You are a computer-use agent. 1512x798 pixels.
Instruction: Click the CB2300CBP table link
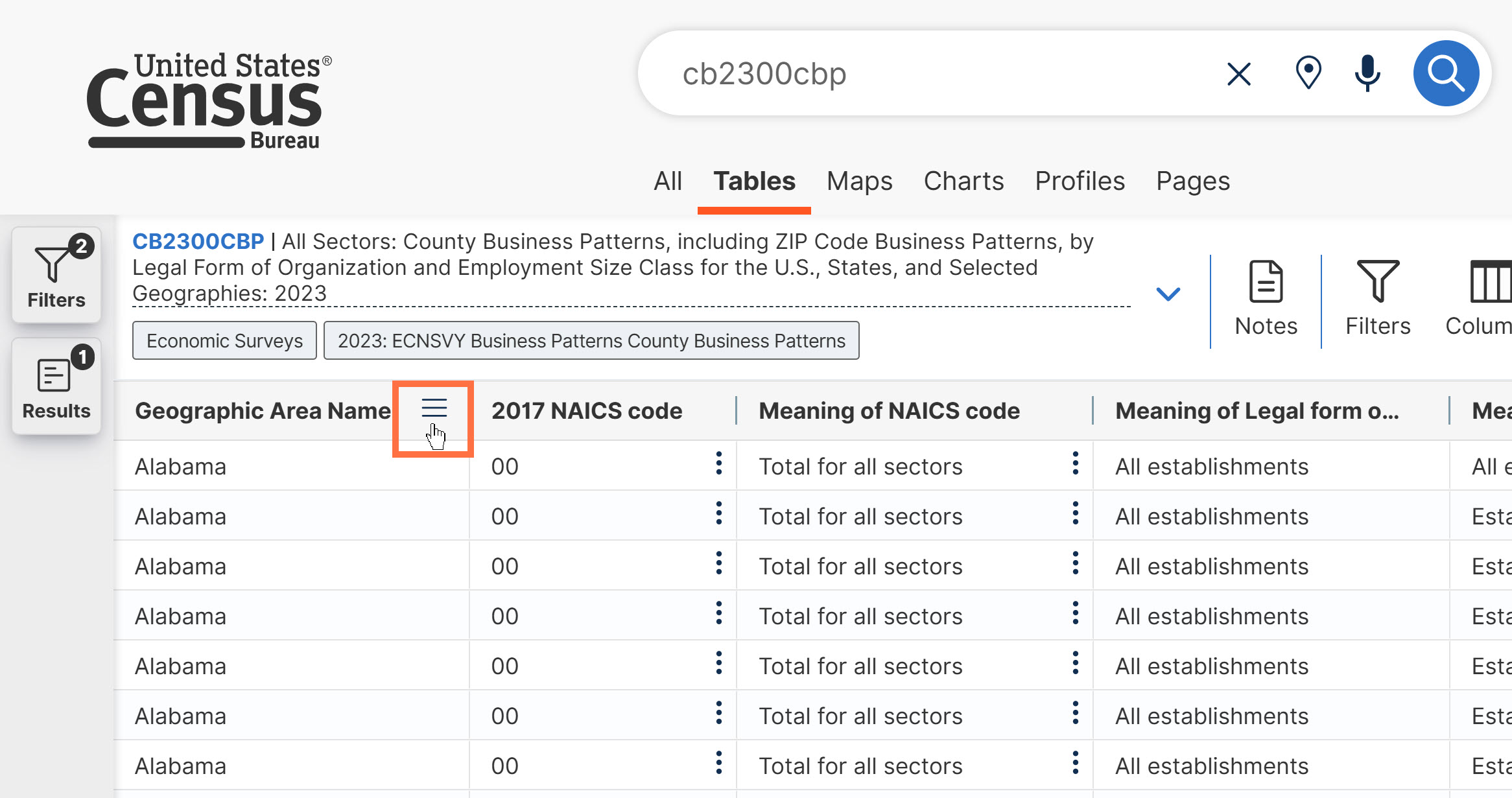(x=198, y=241)
